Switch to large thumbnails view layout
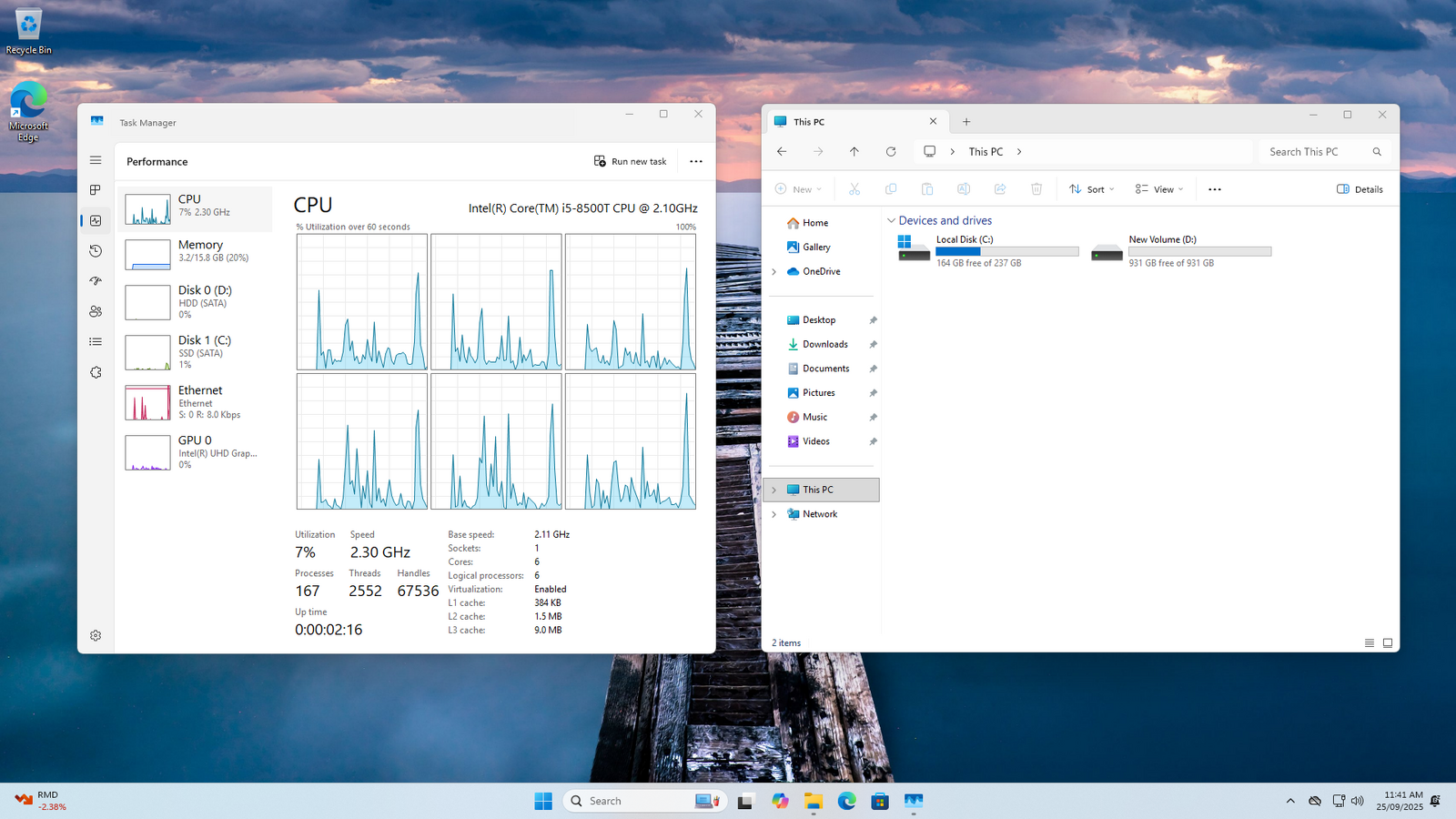 (x=1388, y=643)
